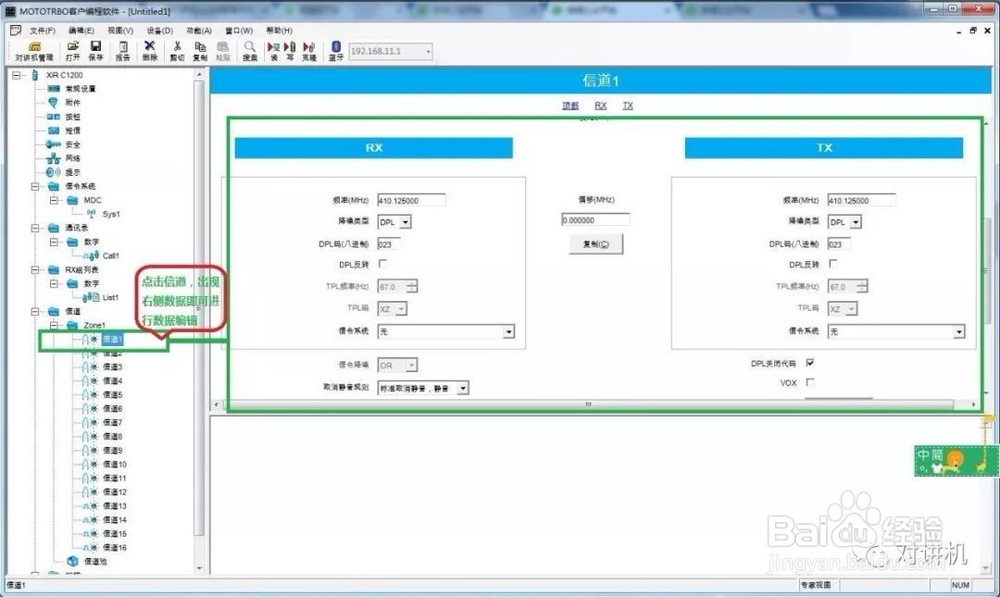
Task: Uncheck DPL关闭代码 checkbox
Action: (810, 362)
